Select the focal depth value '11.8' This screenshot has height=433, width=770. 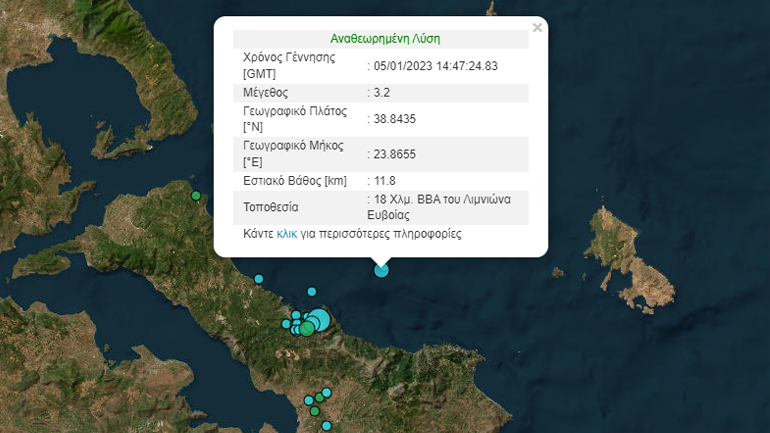tap(385, 181)
